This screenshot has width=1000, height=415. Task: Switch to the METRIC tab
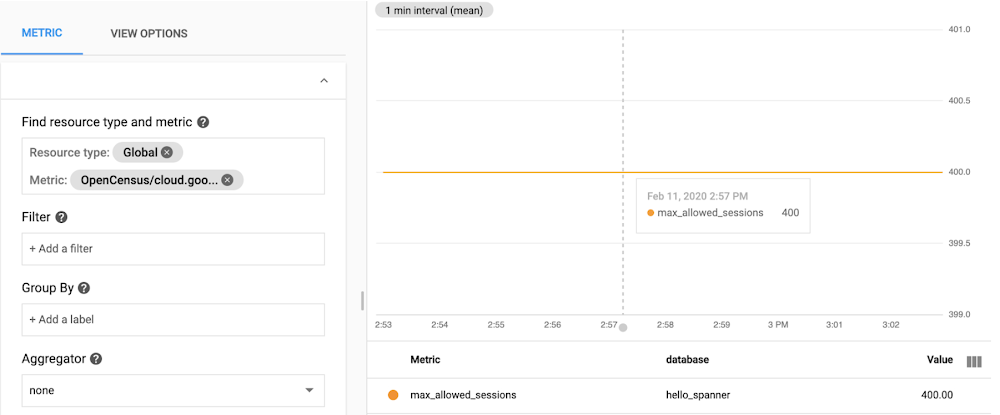(x=42, y=33)
